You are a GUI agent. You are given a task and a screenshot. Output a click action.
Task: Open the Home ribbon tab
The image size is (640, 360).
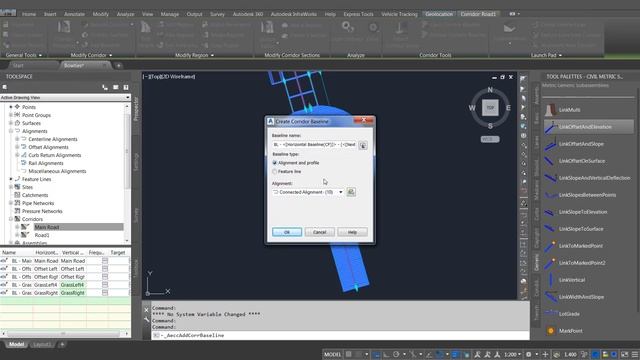(29, 14)
